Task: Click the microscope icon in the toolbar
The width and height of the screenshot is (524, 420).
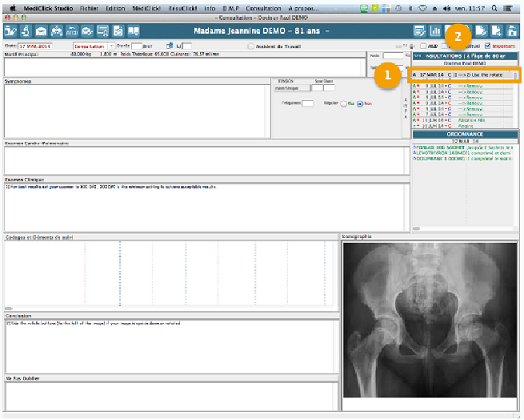Action: (26, 31)
